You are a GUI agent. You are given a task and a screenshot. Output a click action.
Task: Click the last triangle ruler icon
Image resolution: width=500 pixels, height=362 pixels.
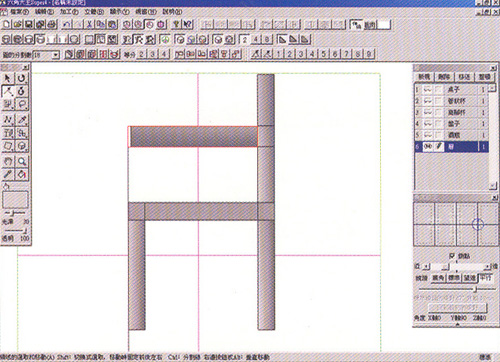[x=305, y=40]
